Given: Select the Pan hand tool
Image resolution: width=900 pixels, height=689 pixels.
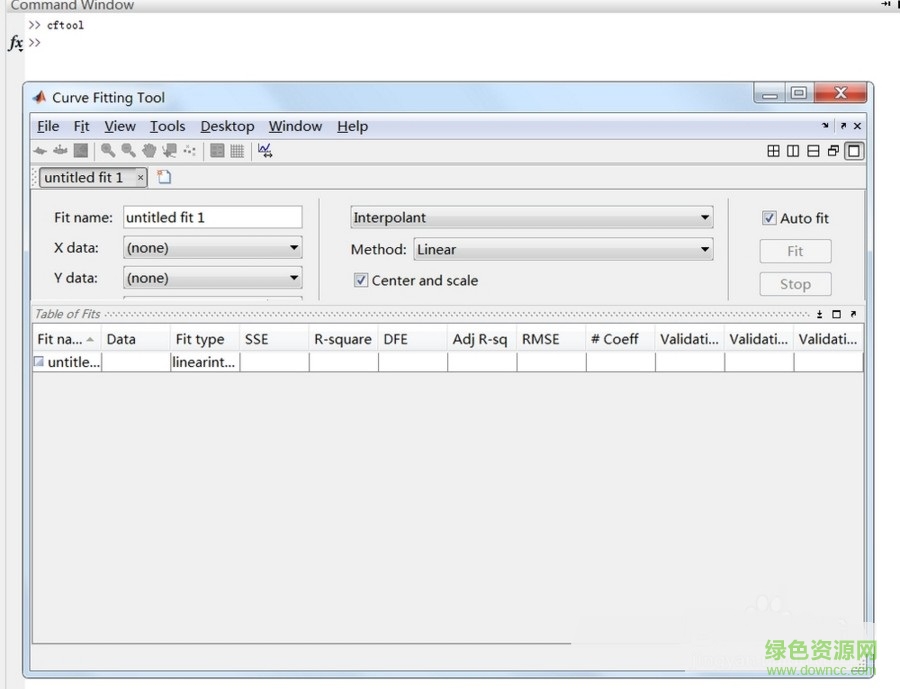Looking at the screenshot, I should click(x=149, y=151).
